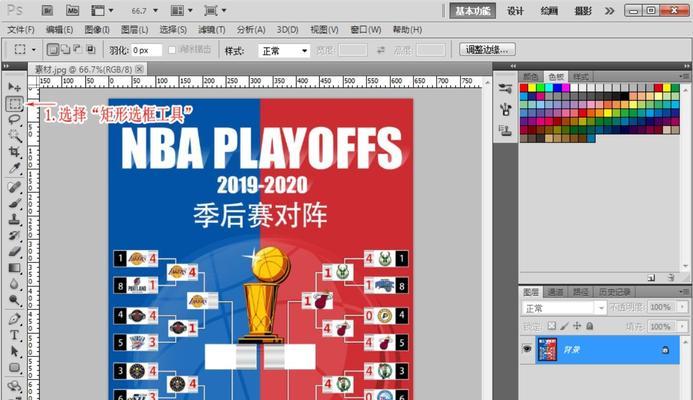The width and height of the screenshot is (693, 400).
Task: Select the 摄影 workspace button
Action: 583,11
